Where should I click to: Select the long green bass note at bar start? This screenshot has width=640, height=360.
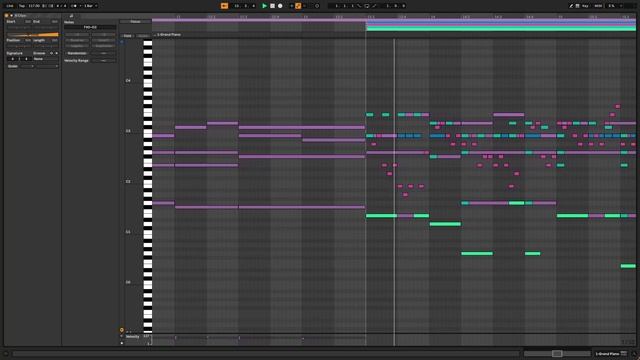coord(381,216)
